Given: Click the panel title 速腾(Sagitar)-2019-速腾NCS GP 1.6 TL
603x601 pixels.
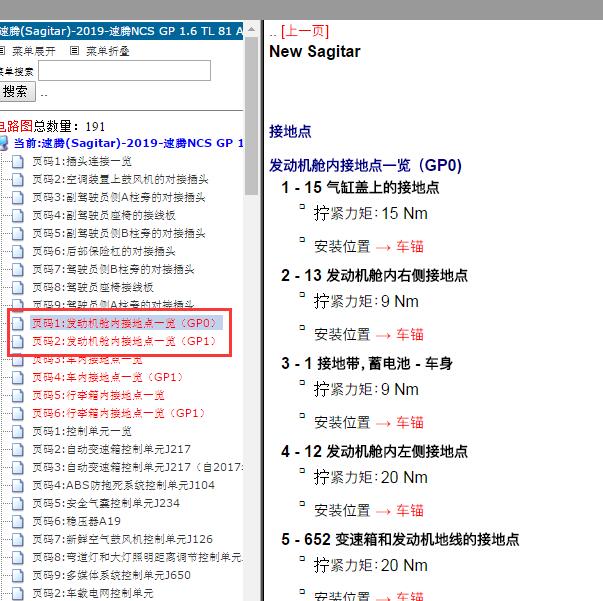Looking at the screenshot, I should 122,31.
